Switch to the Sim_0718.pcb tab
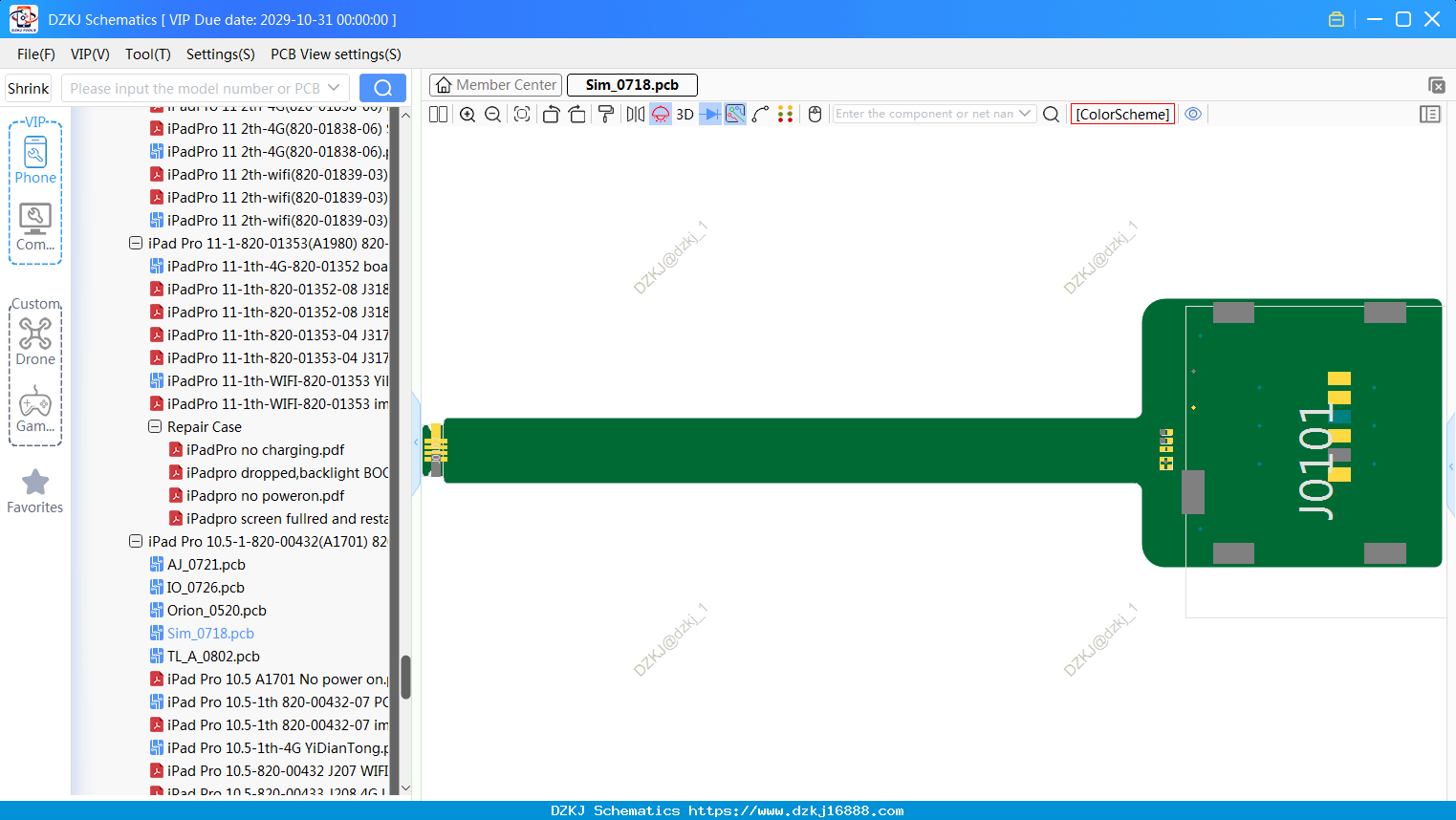Image resolution: width=1456 pixels, height=820 pixels. [632, 85]
